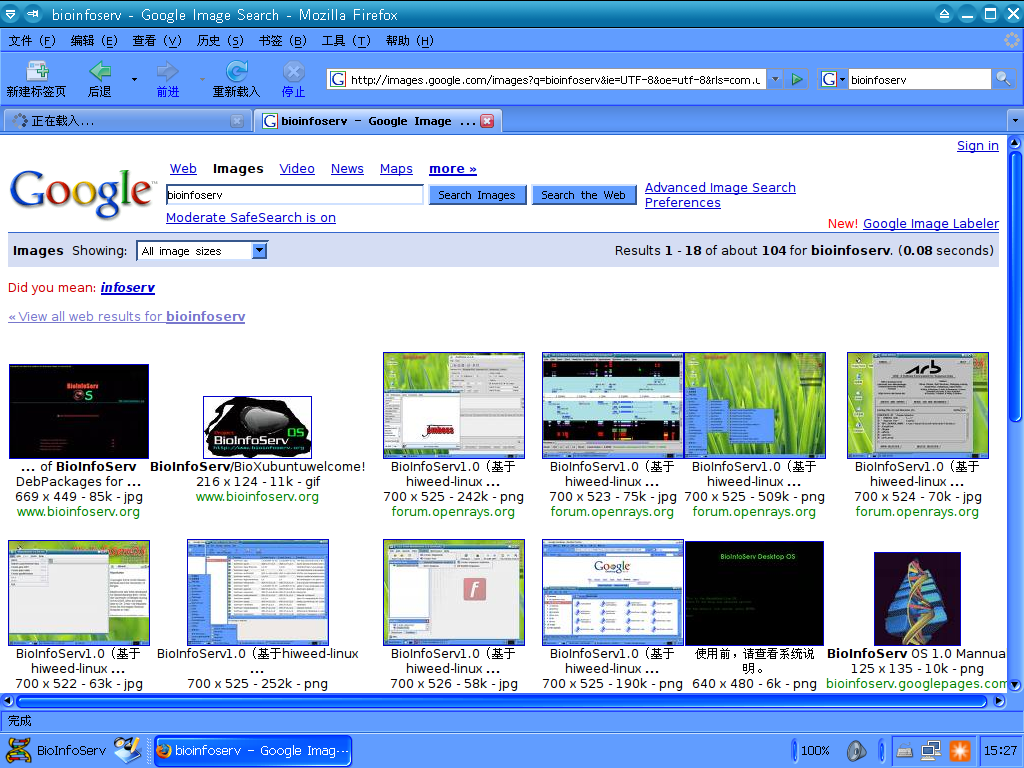Click the toolbar search box containing bioinfoserv

920,80
